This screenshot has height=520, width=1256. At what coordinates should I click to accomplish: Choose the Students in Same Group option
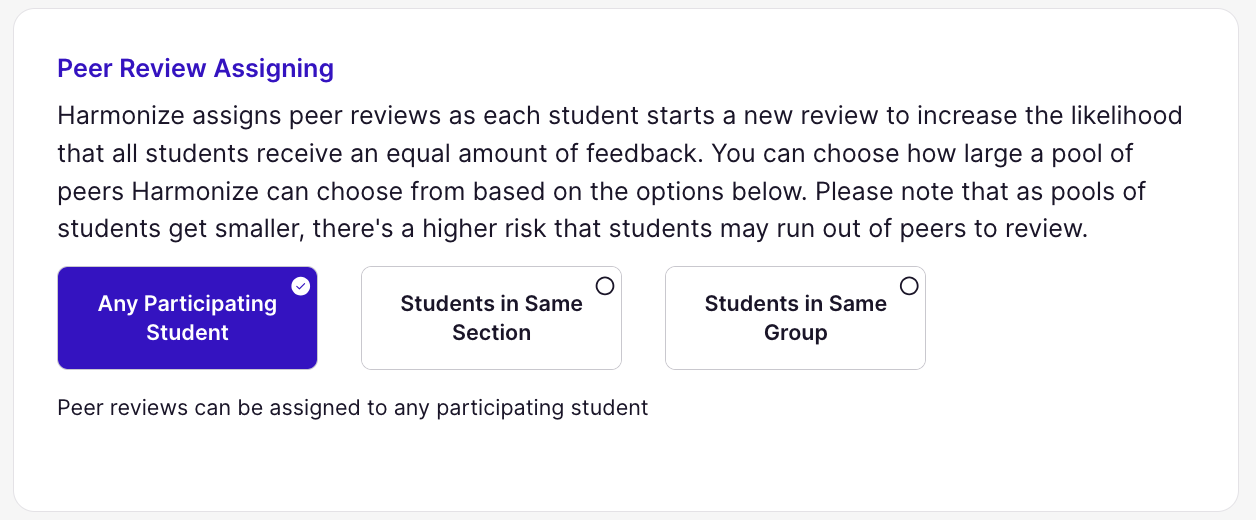tap(795, 318)
